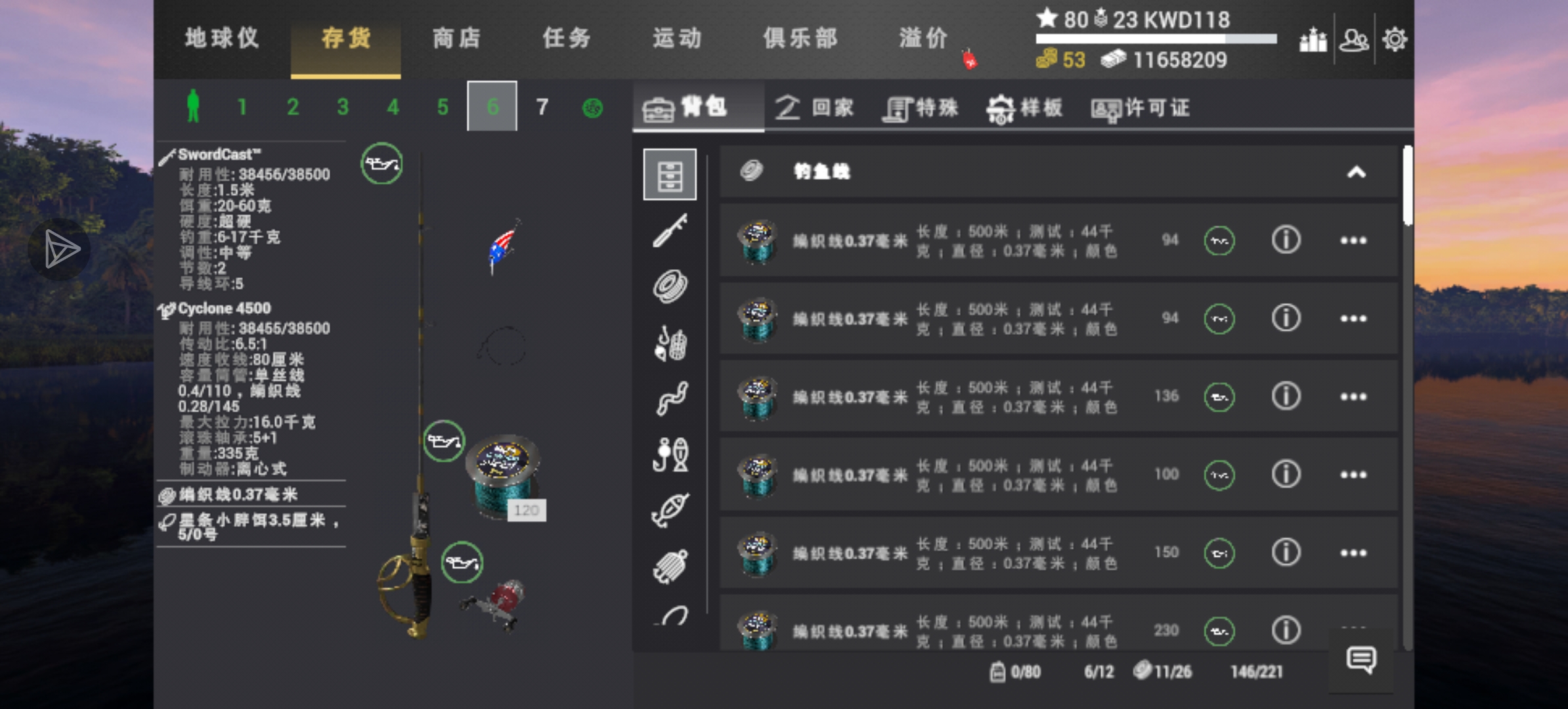Open the friends icon in top bar
1568x709 pixels.
(1354, 40)
